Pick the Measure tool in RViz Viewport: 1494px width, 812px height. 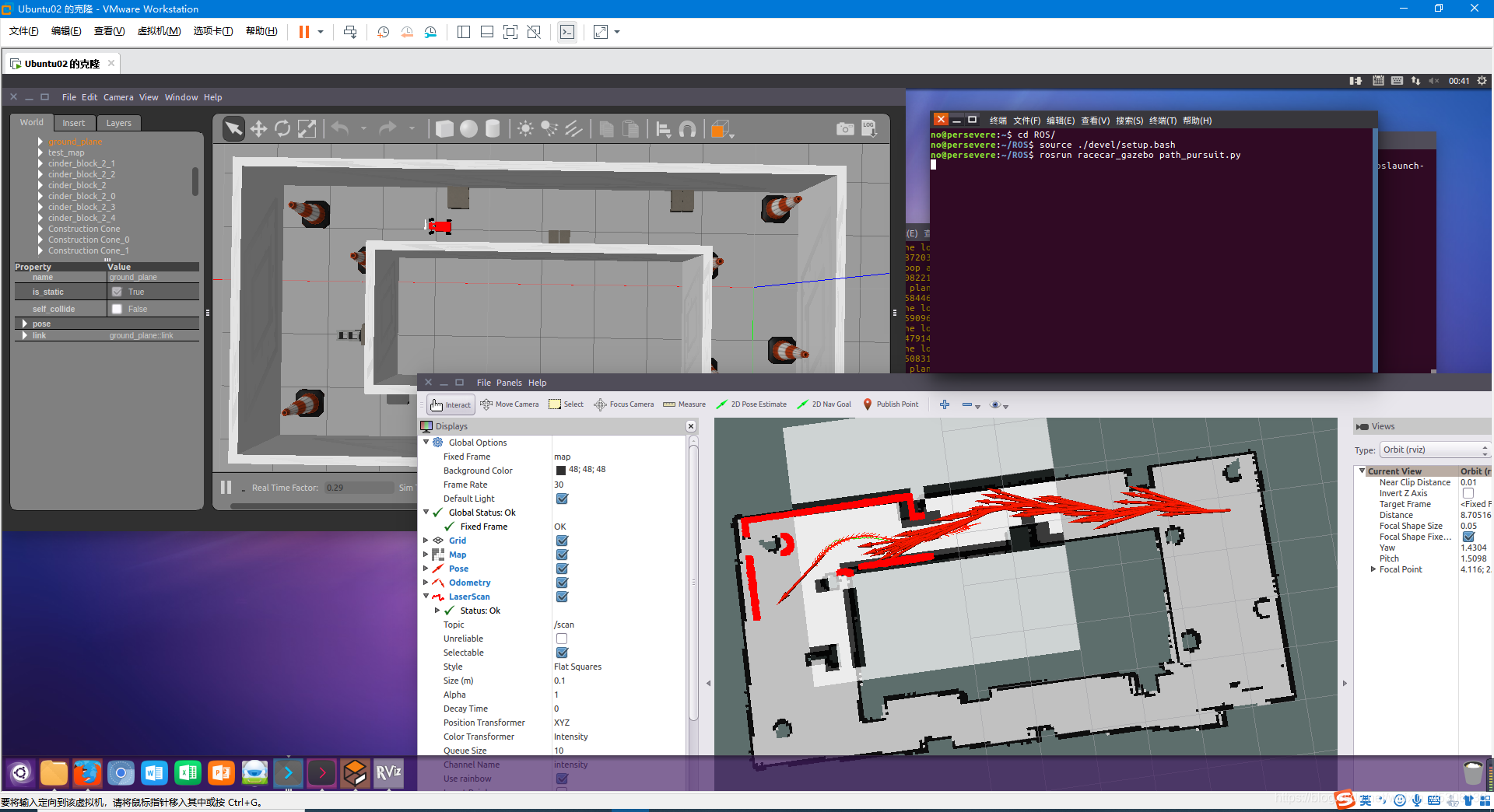coord(684,404)
